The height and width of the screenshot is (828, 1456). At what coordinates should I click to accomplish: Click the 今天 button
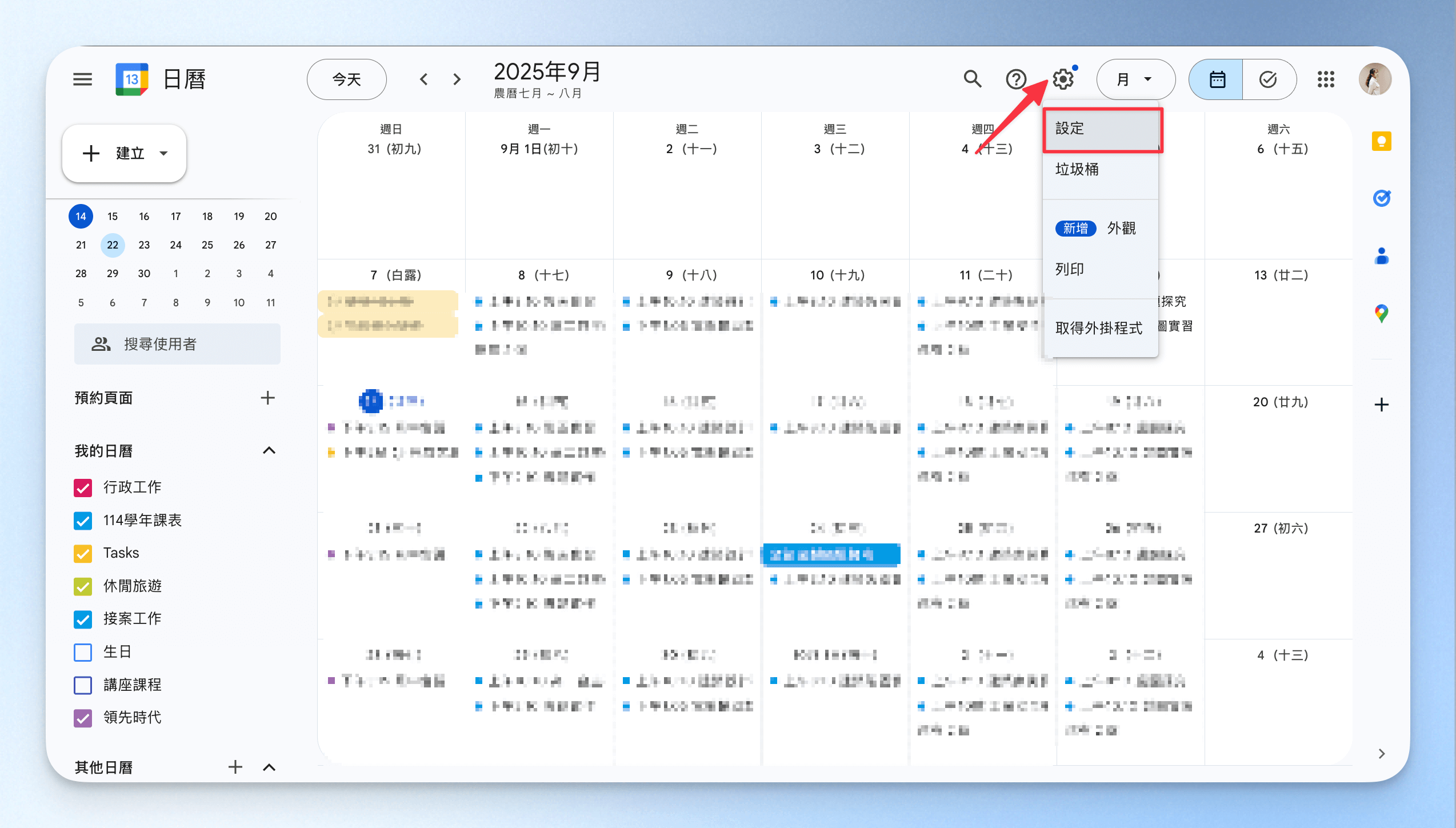point(347,79)
